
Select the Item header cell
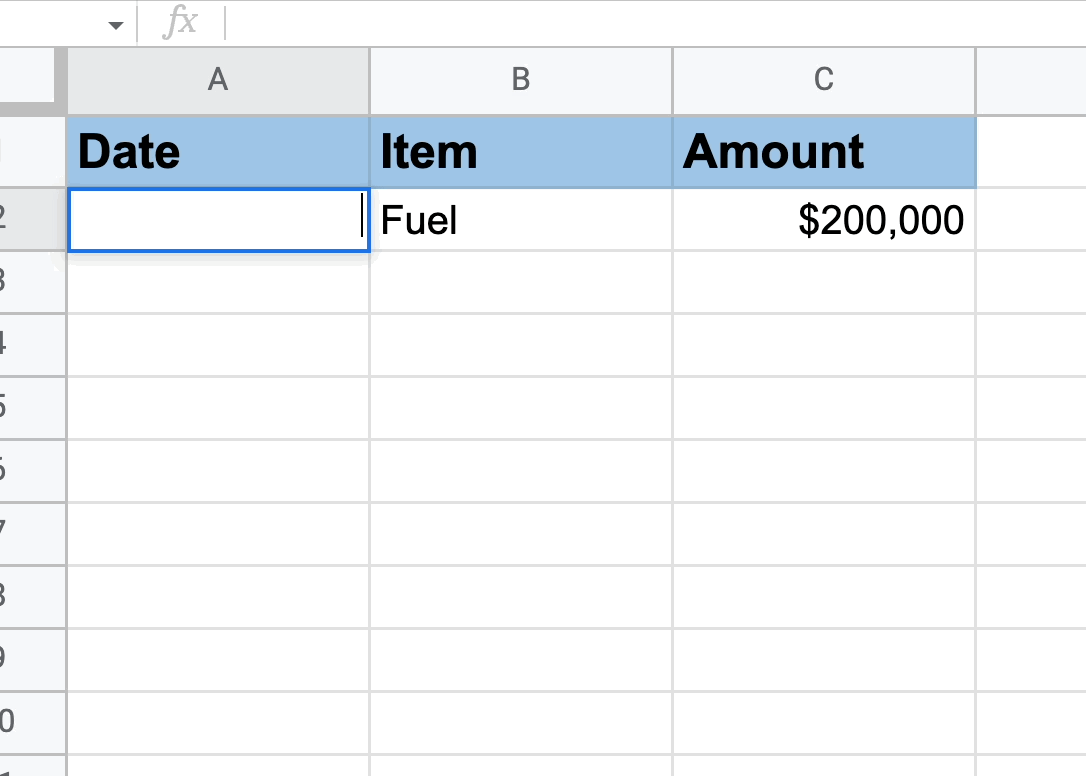pyautogui.click(x=521, y=152)
